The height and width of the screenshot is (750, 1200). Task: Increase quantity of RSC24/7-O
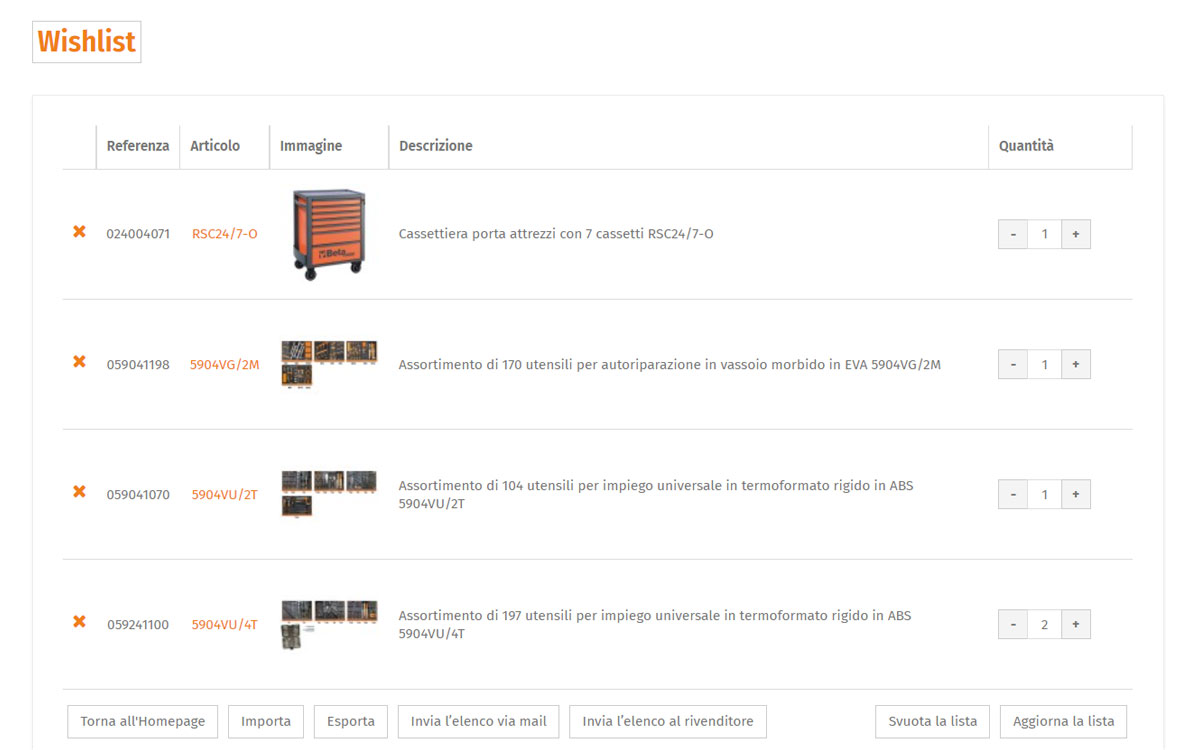[1076, 234]
